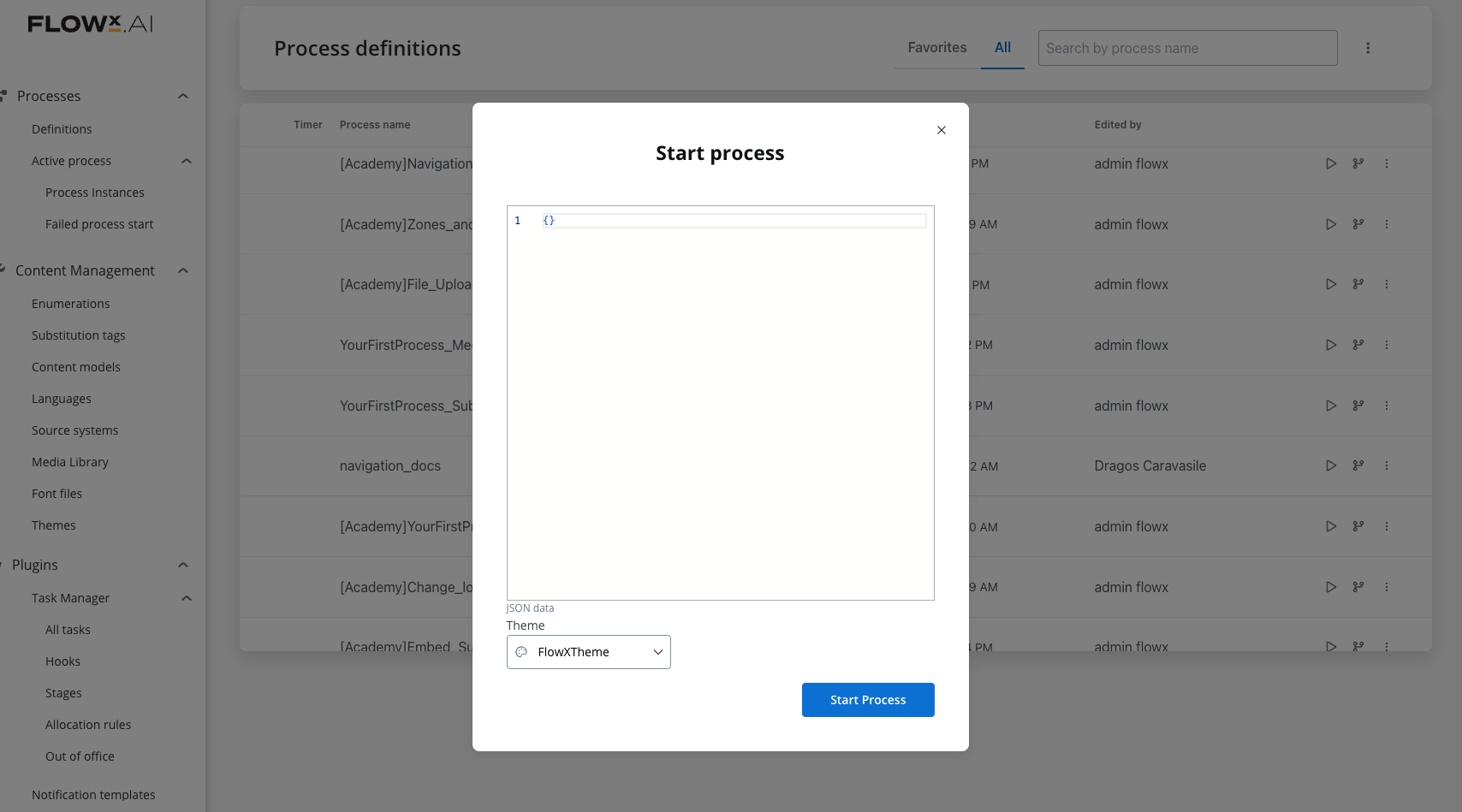The width and height of the screenshot is (1462, 812).
Task: Click Dragos Caravasile in Edited by column
Action: point(1150,465)
